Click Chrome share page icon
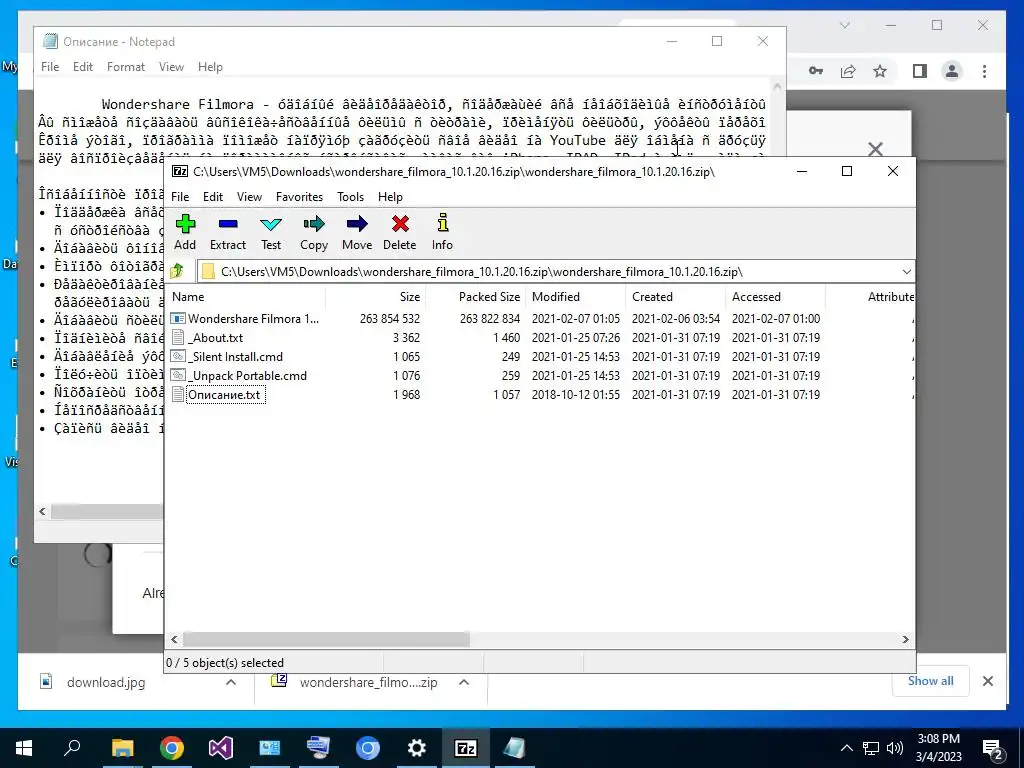 pyautogui.click(x=848, y=71)
